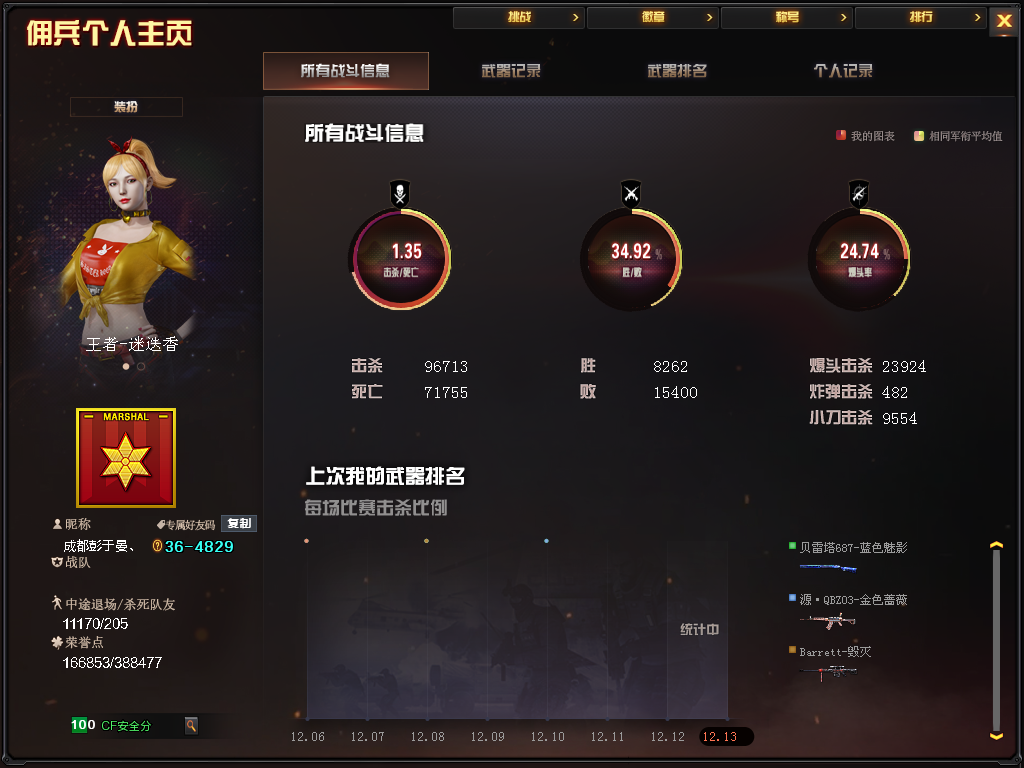This screenshot has width=1024, height=768.
Task: Open the 个人记录 tab
Action: [843, 71]
